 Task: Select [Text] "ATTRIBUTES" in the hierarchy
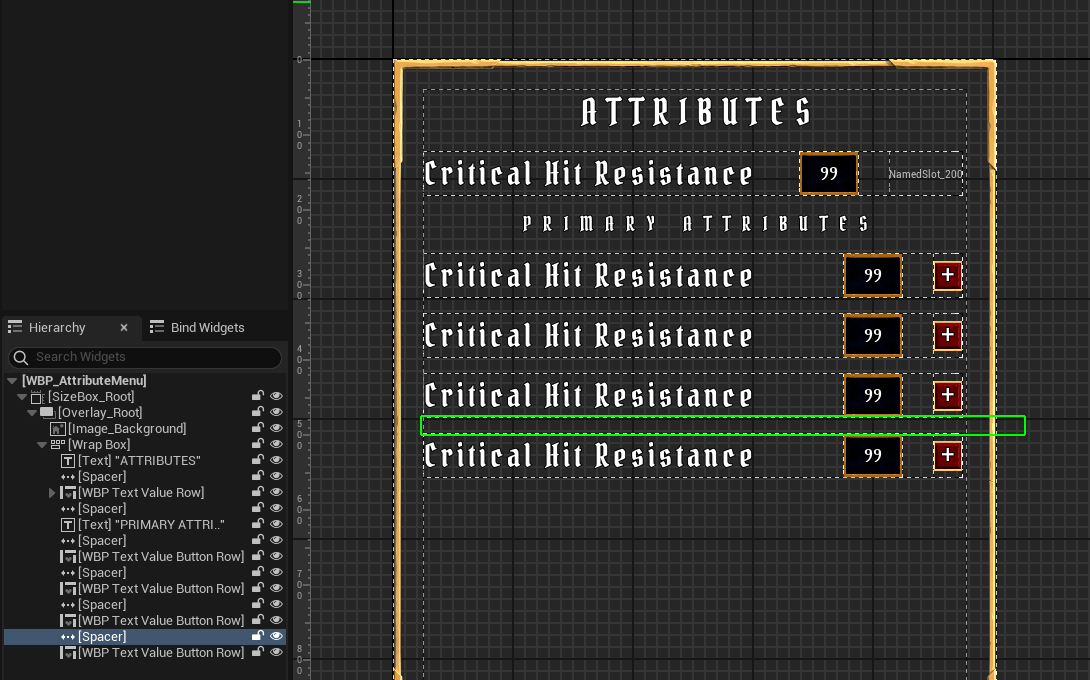(139, 461)
